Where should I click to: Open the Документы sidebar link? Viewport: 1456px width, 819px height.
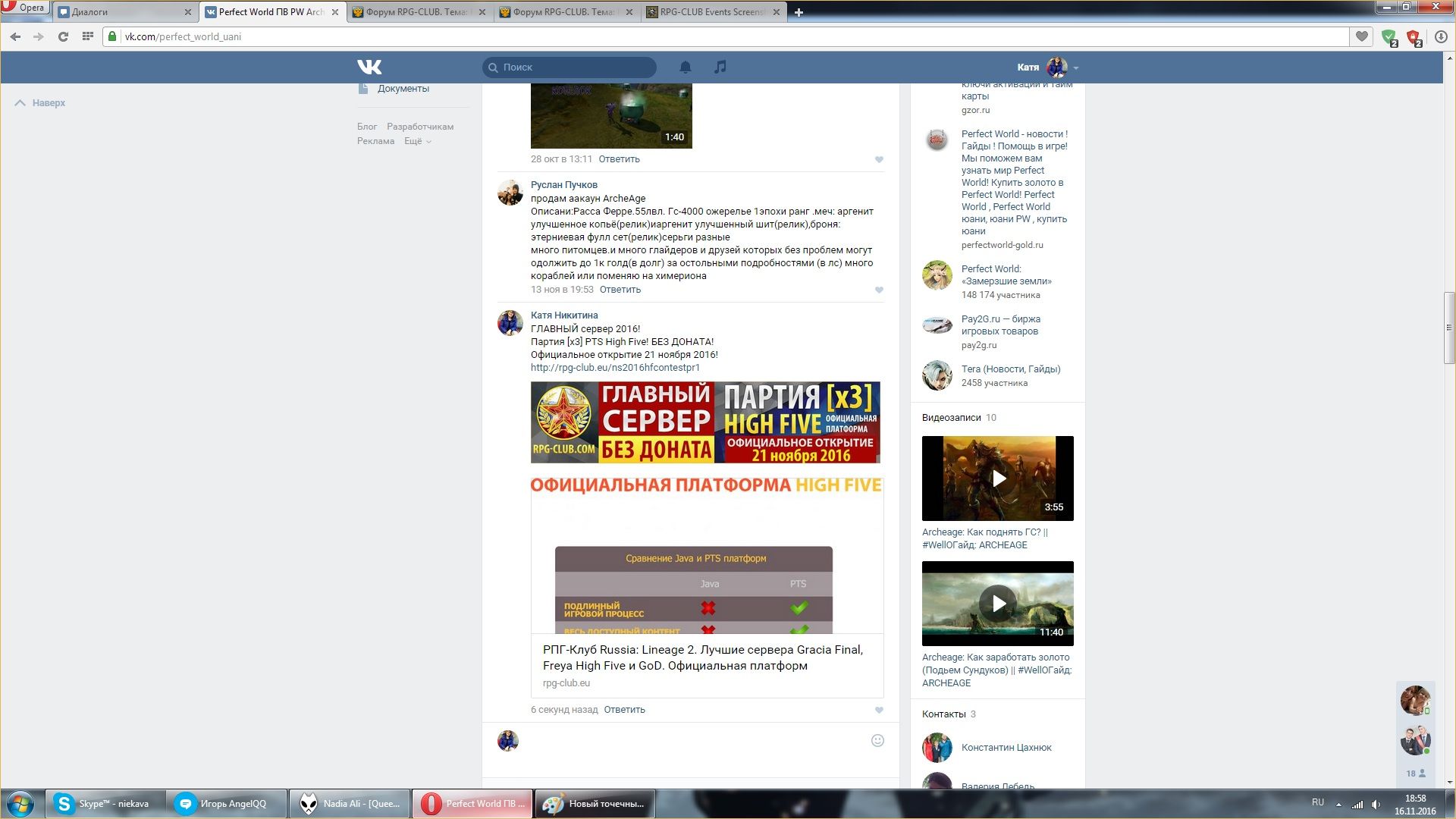click(x=403, y=89)
